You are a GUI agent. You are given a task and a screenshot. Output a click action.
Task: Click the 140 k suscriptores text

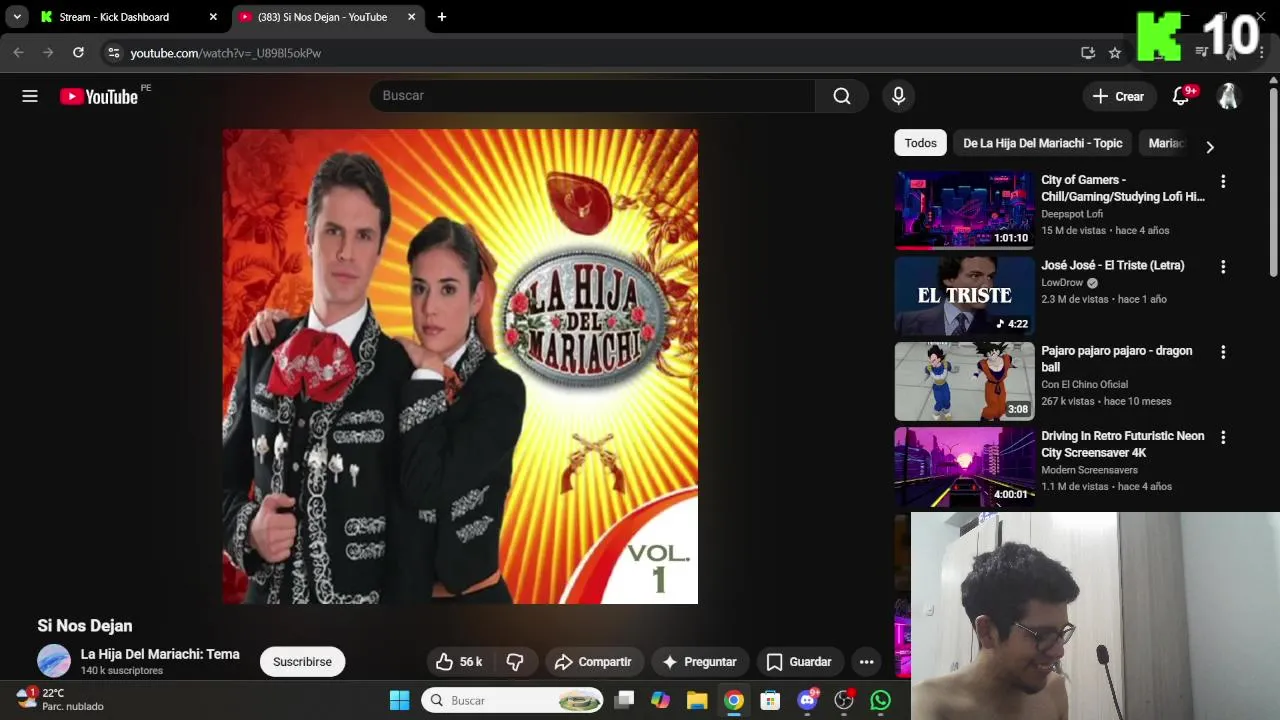[122, 671]
